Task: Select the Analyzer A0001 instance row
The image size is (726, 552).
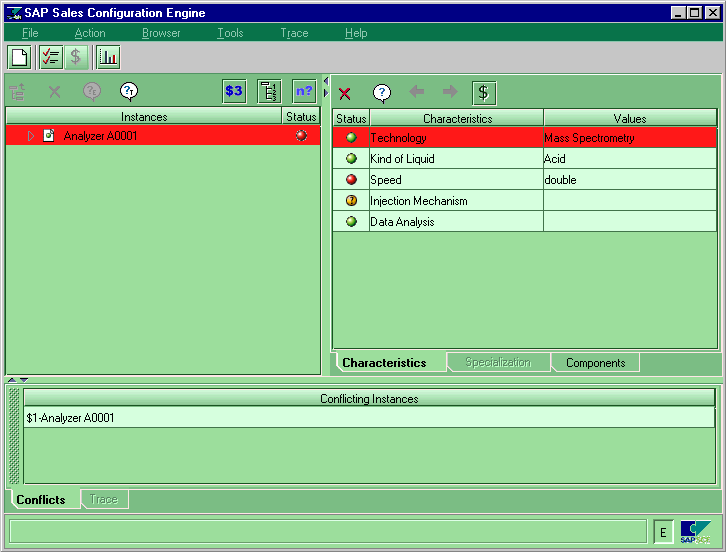Action: coord(163,135)
